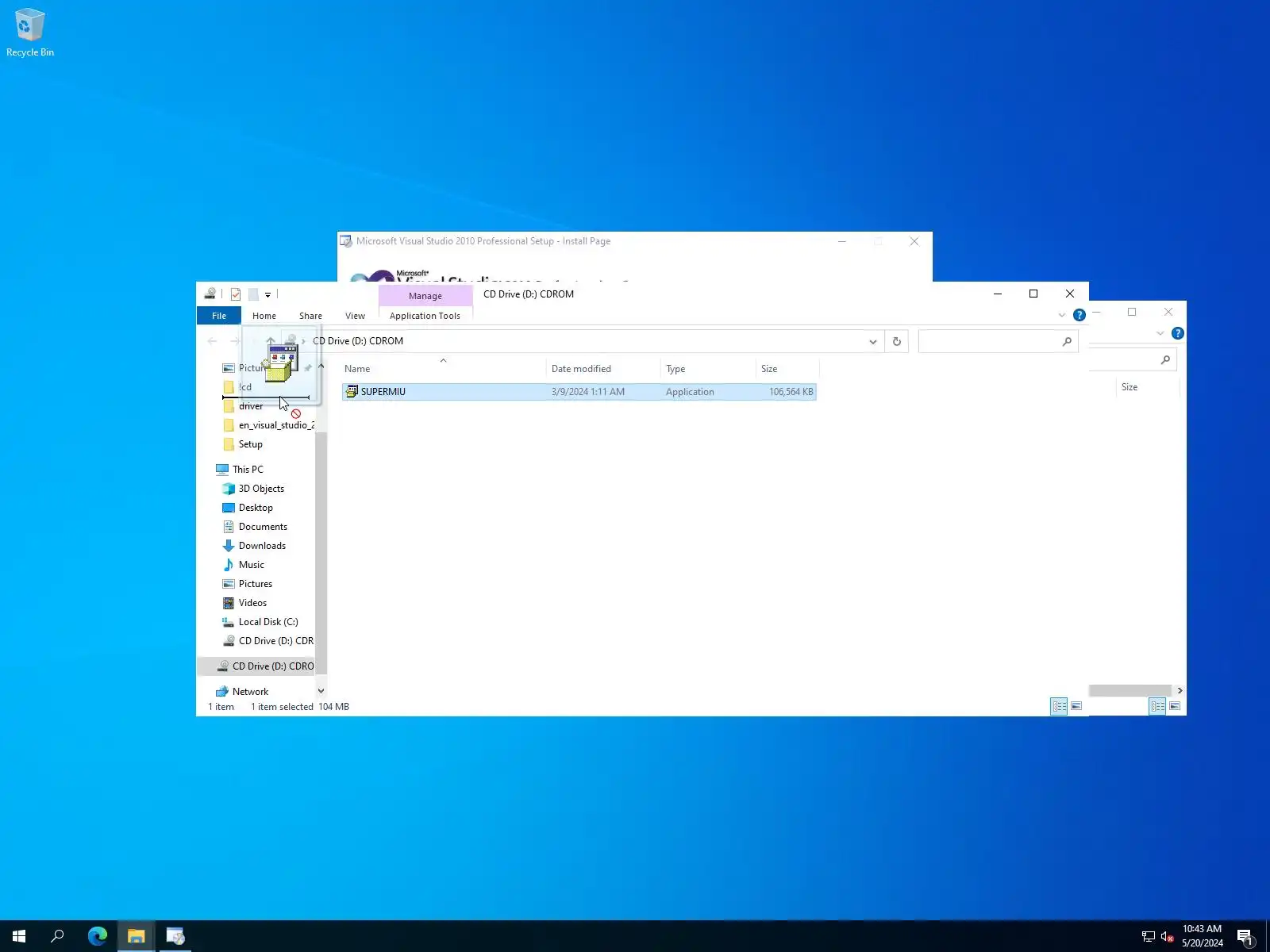Open the File tab
Viewport: 1270px width, 952px height.
219,316
